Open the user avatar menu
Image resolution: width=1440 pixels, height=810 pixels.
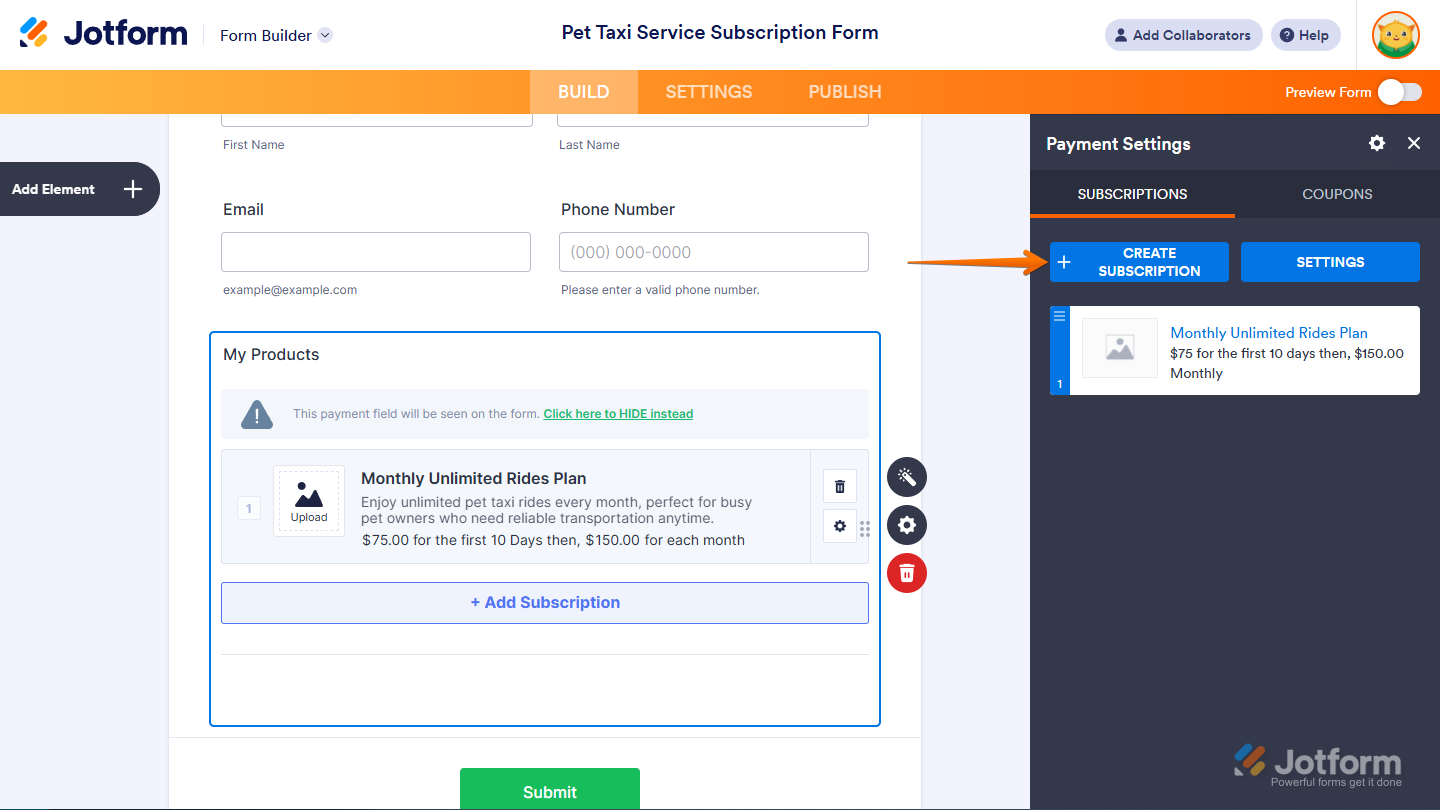1396,35
